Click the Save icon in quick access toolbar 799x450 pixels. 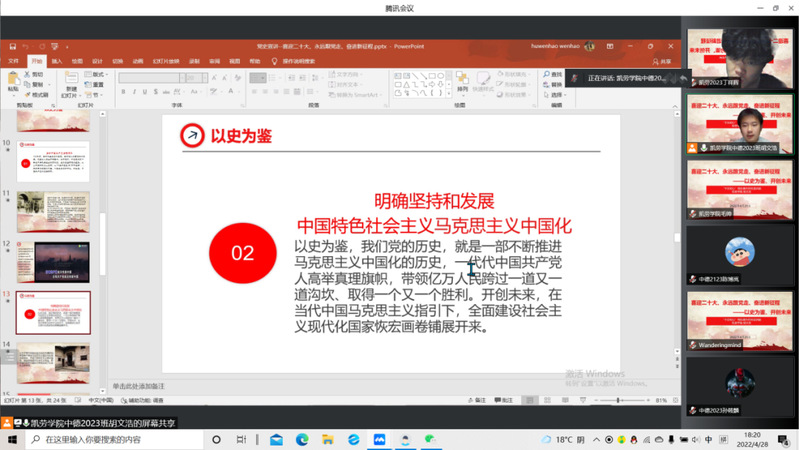(12, 46)
